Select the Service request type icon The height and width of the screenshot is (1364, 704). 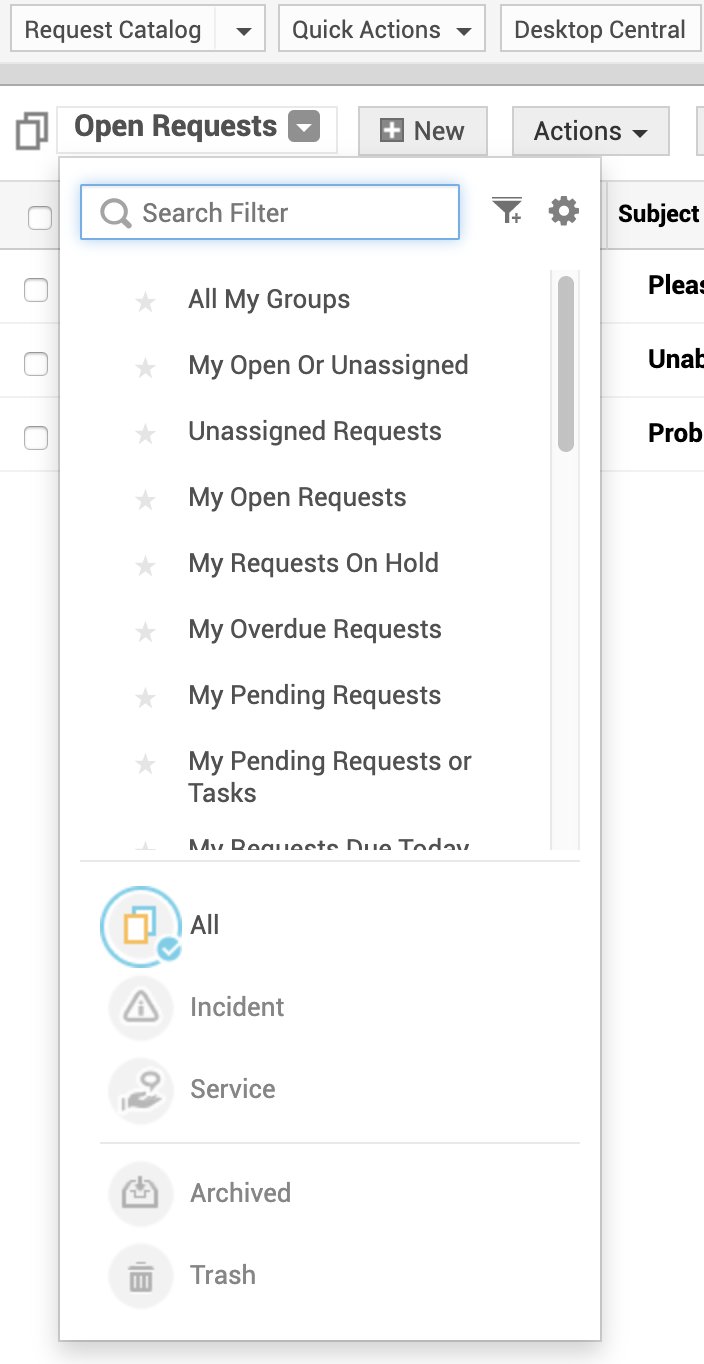click(141, 1089)
